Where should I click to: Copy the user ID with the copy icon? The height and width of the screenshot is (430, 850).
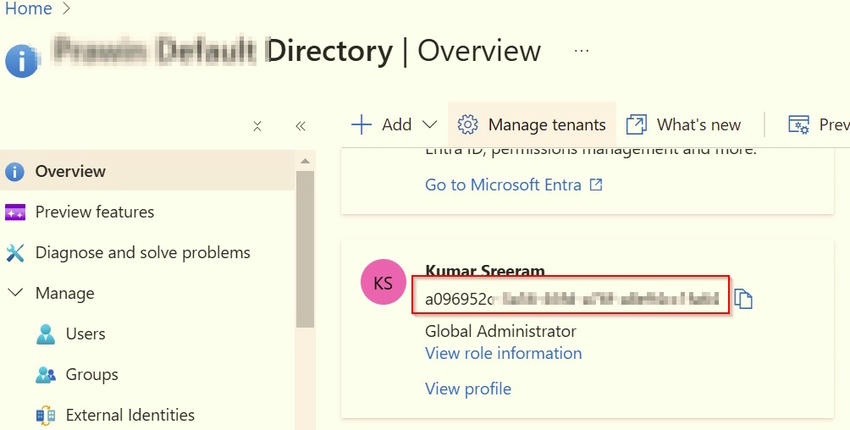(743, 299)
